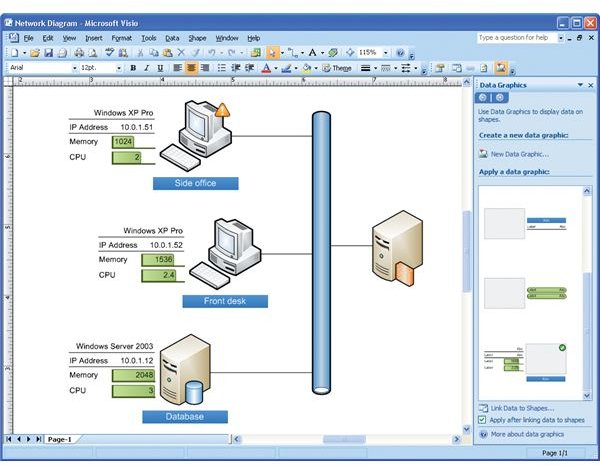This screenshot has height=466, width=600.
Task: Open the fill color dropdown arrow
Action: 316,68
